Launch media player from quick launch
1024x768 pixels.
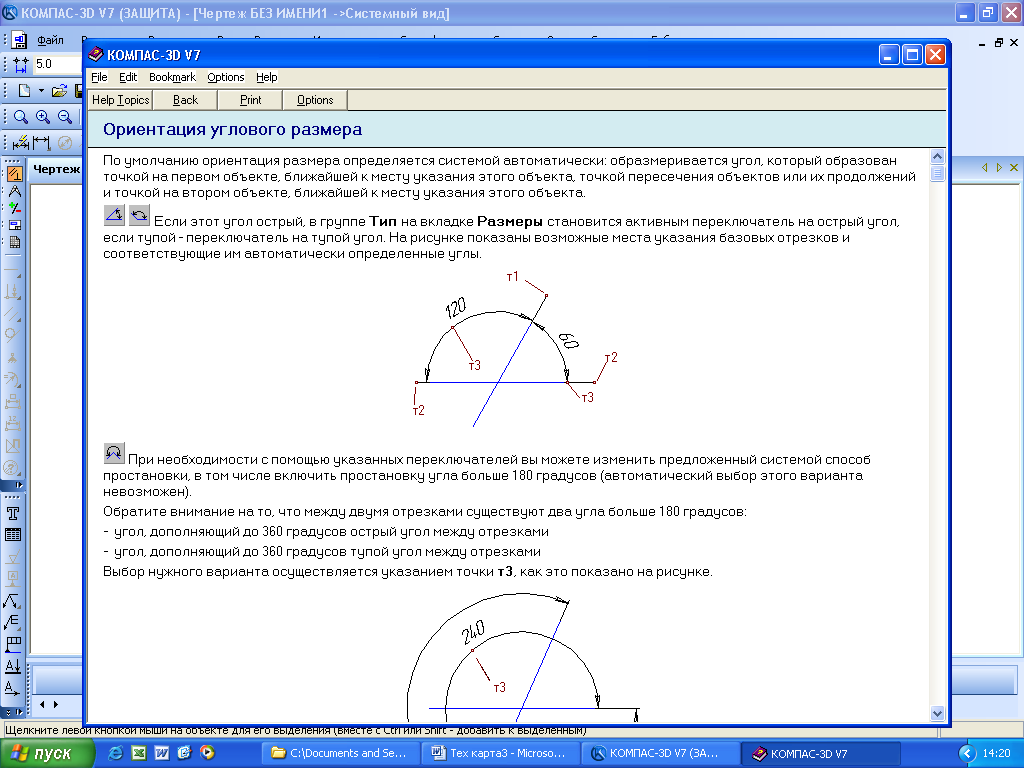click(x=207, y=753)
